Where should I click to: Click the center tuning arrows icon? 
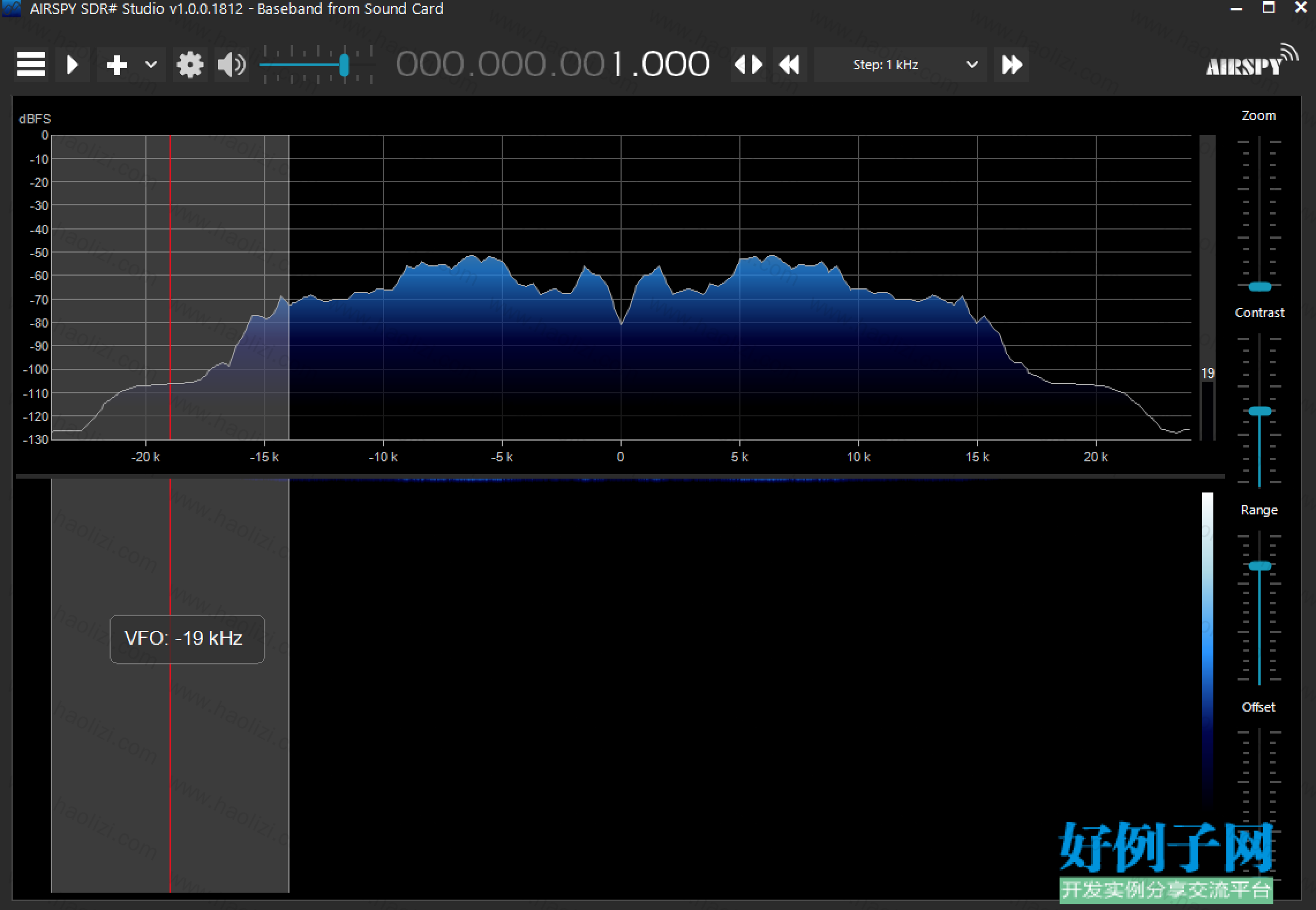point(749,65)
